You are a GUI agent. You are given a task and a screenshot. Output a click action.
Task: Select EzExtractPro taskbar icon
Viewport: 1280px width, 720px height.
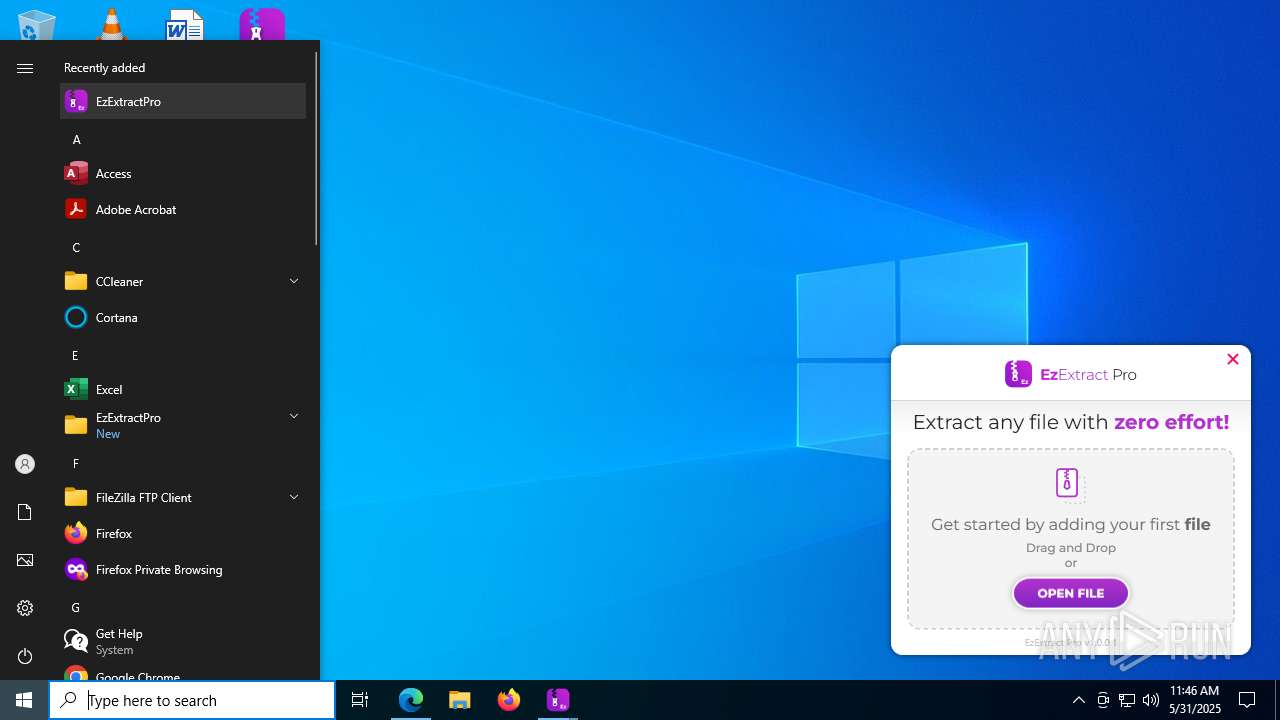click(x=558, y=700)
